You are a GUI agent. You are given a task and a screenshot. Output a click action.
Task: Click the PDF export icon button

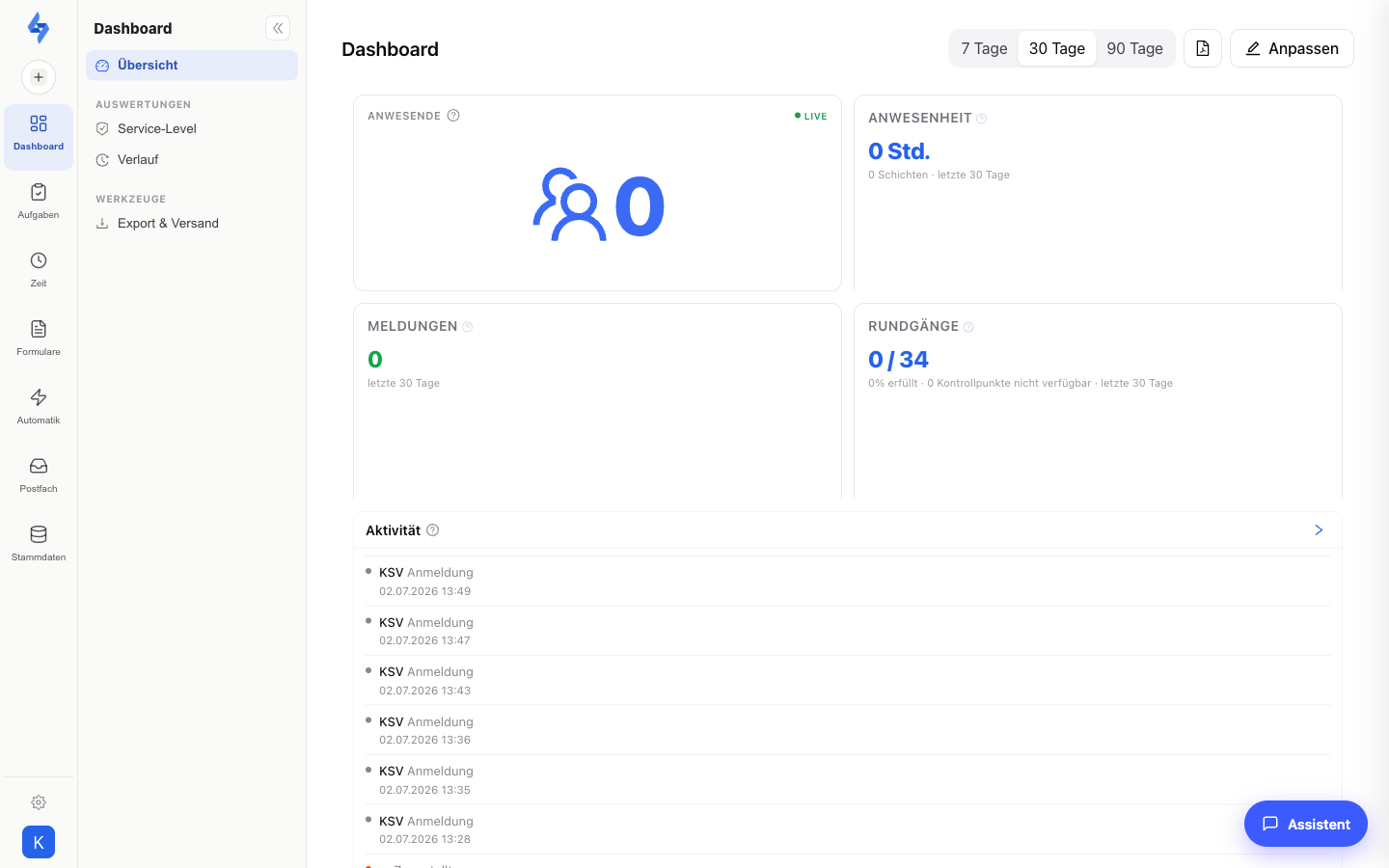tap(1203, 48)
